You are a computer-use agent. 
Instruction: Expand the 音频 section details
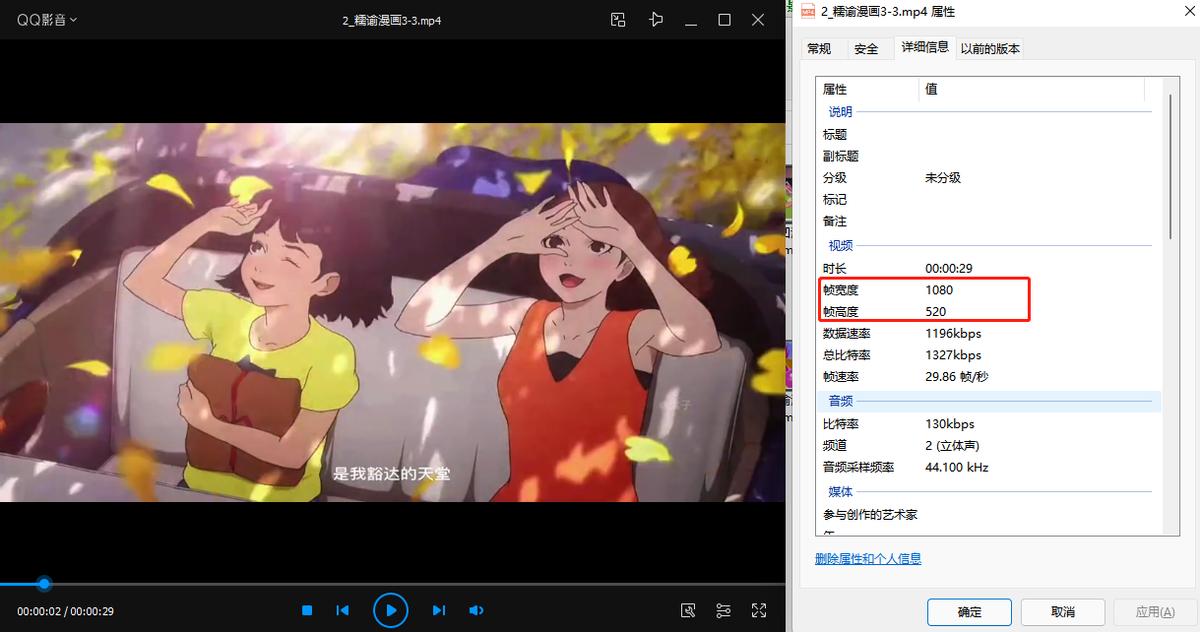coord(840,400)
